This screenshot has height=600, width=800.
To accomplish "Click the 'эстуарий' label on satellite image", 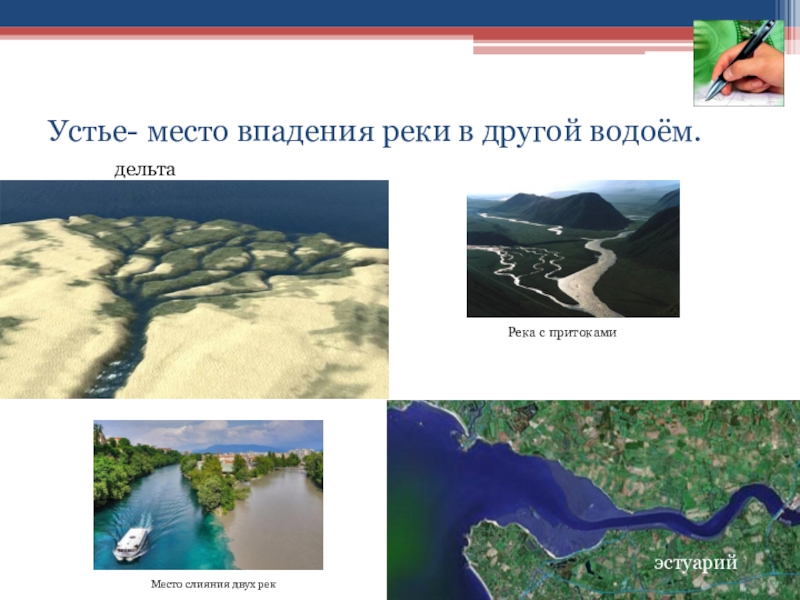I will (x=696, y=564).
